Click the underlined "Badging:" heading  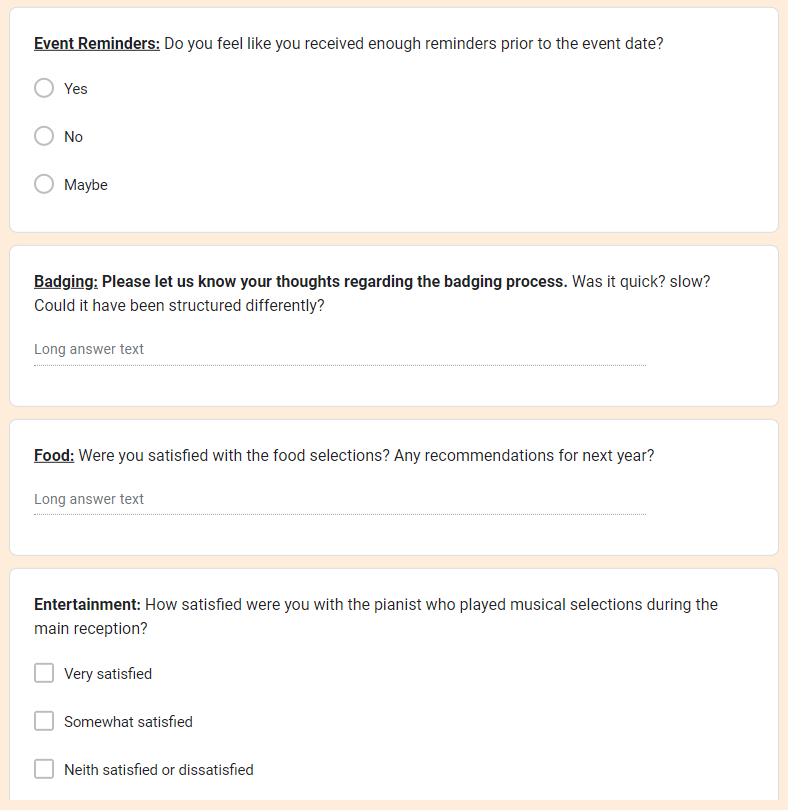pyautogui.click(x=66, y=282)
